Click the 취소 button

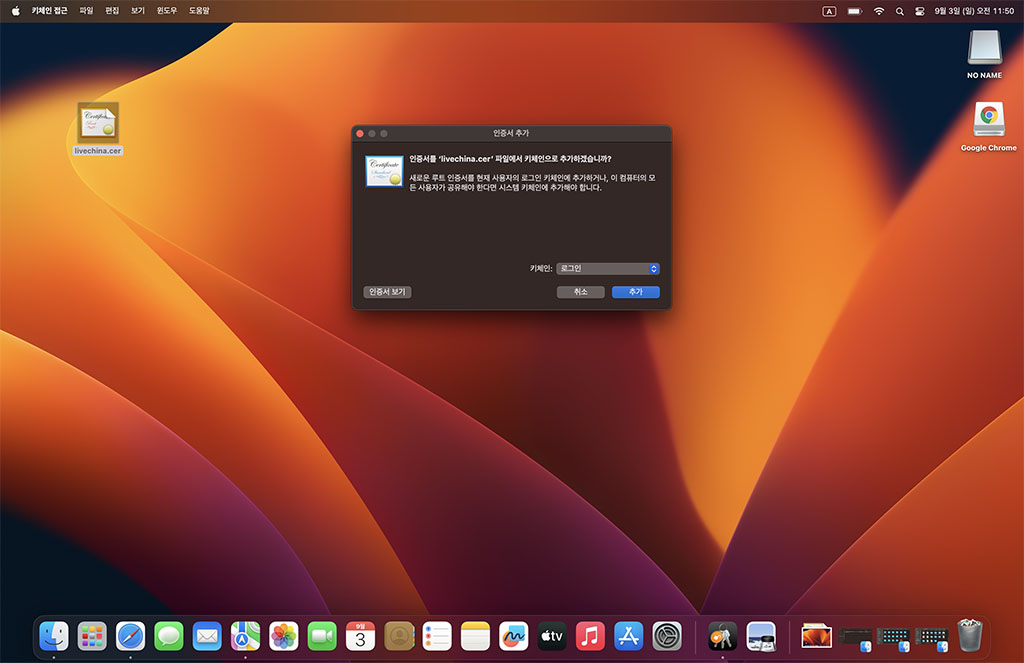581,292
